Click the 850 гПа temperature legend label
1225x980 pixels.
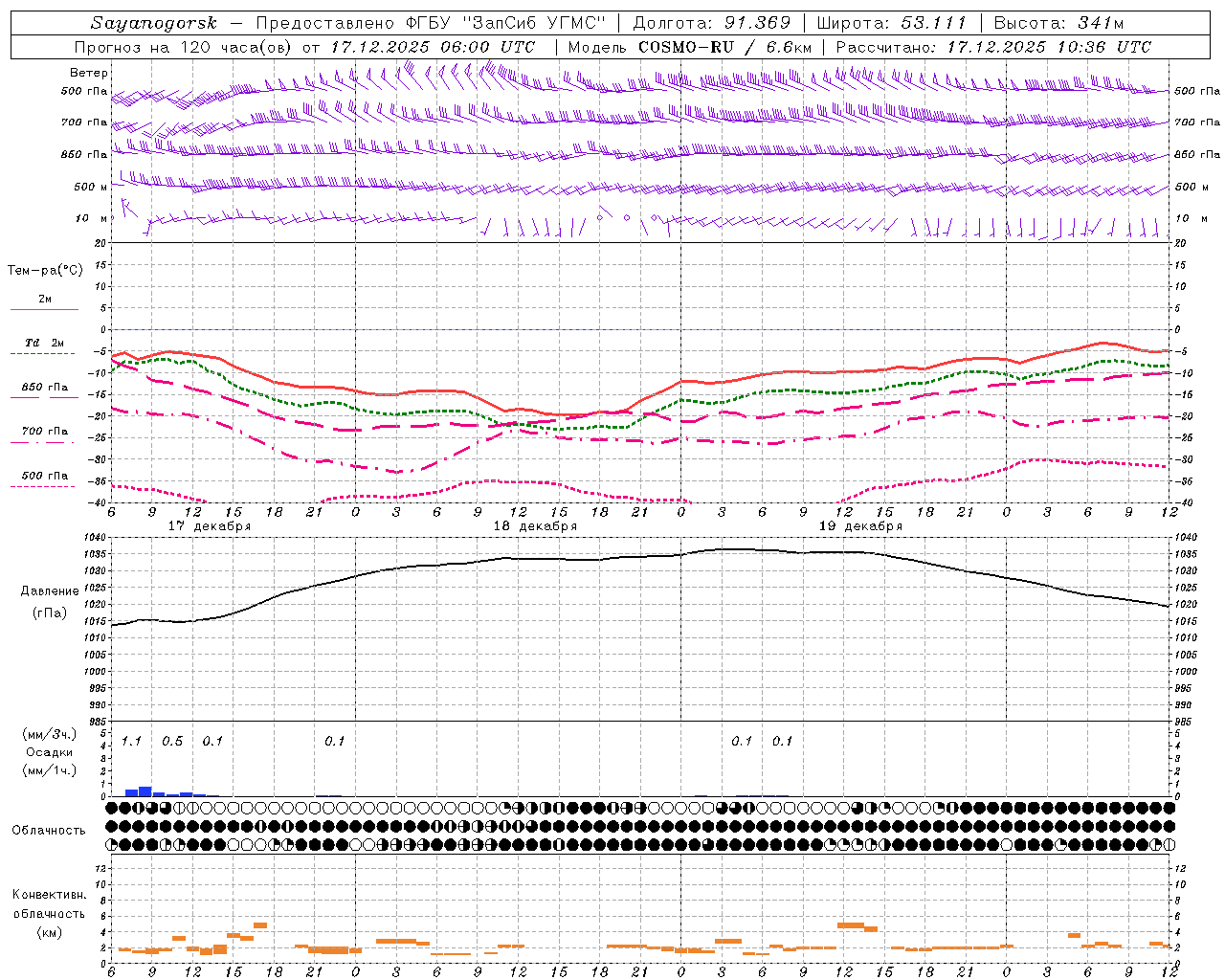45,387
